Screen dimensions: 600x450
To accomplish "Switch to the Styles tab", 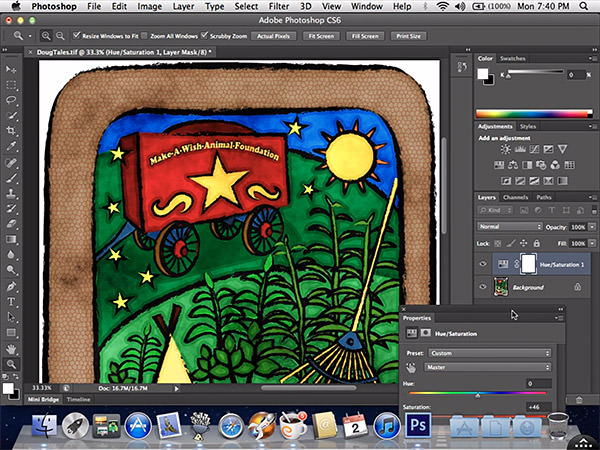I will point(528,126).
